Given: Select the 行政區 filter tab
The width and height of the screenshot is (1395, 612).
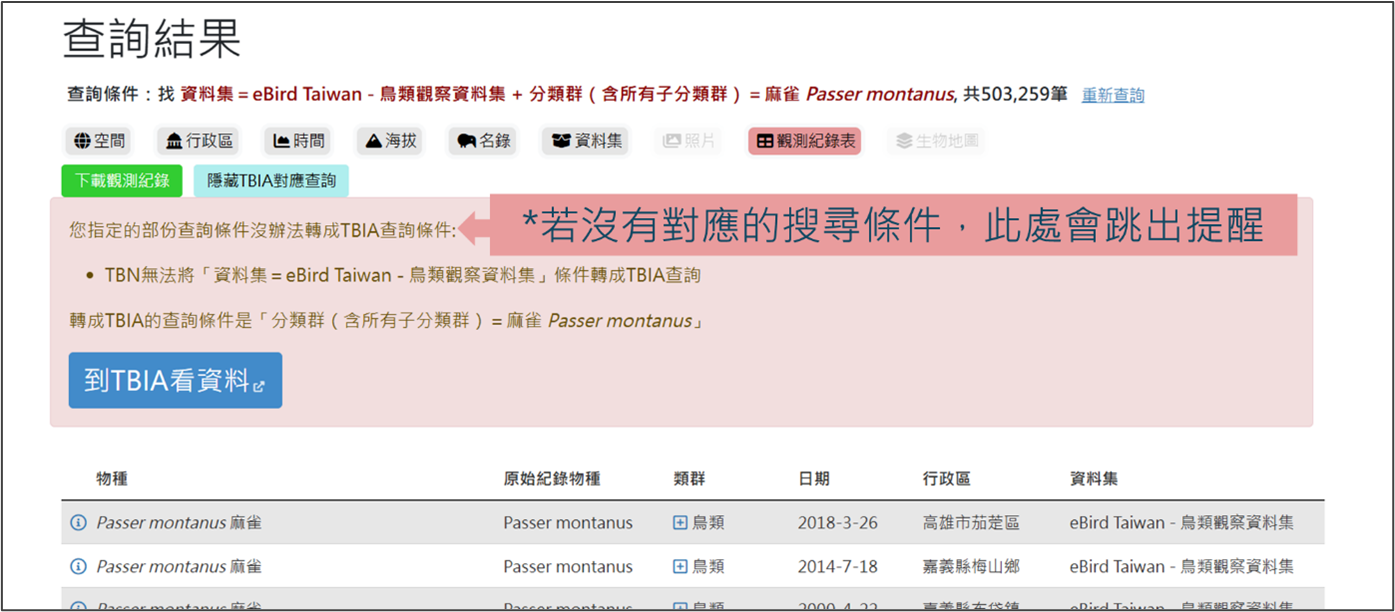Looking at the screenshot, I should 199,141.
